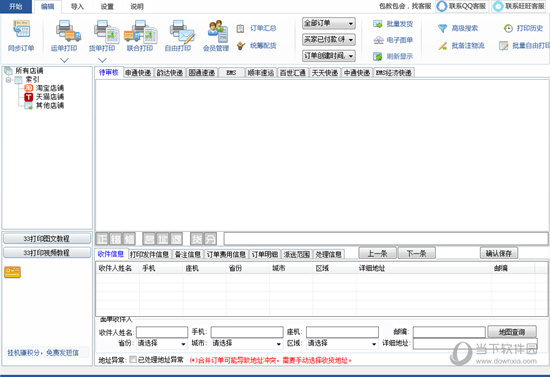Click 33打印图文教程 button
This screenshot has width=550, height=377.
click(47, 239)
